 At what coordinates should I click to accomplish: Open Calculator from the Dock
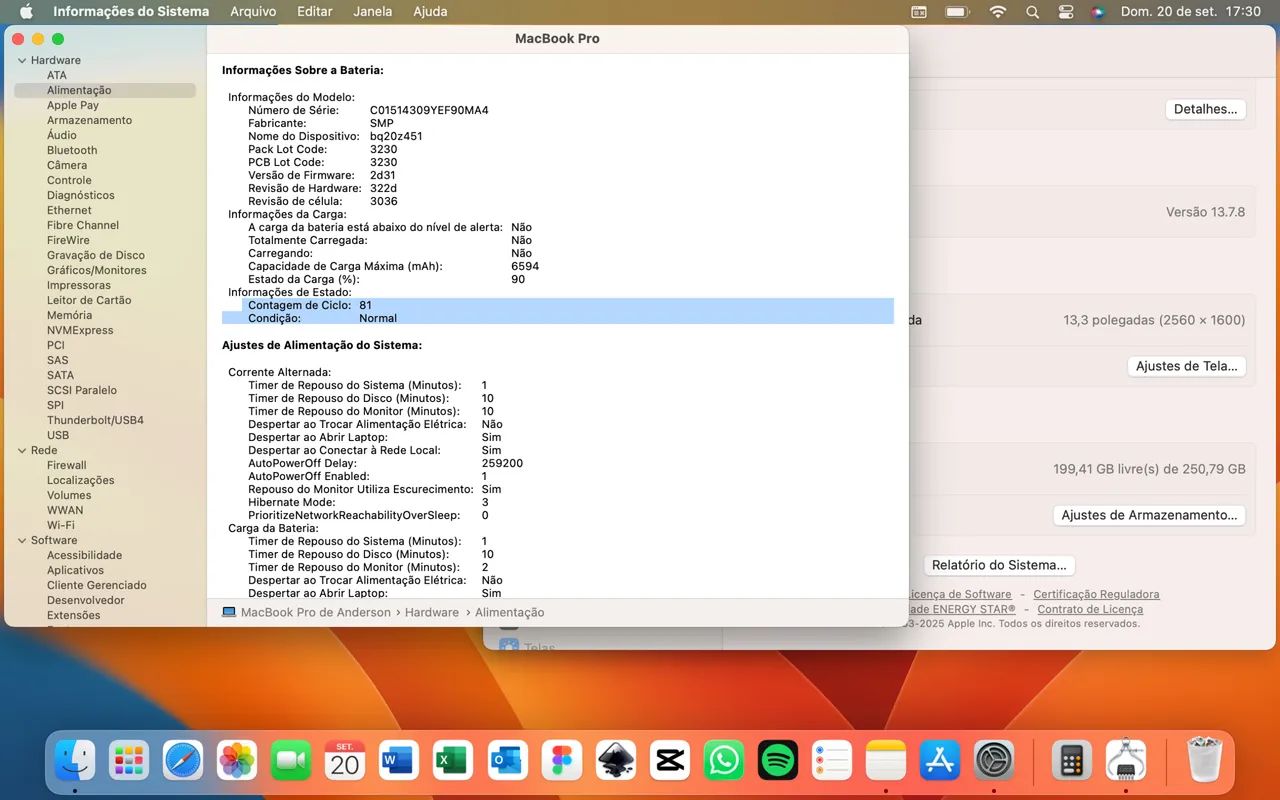pyautogui.click(x=1071, y=761)
